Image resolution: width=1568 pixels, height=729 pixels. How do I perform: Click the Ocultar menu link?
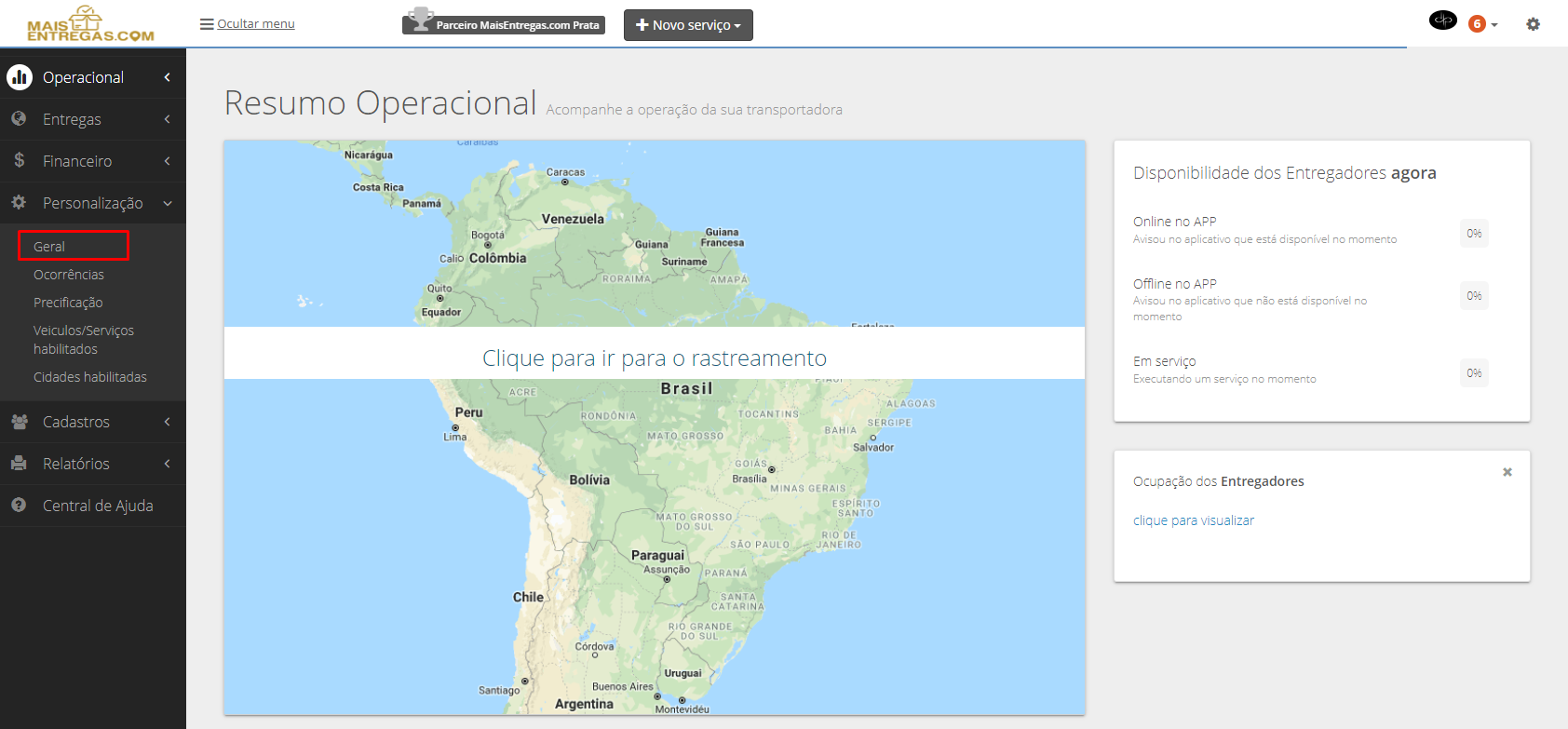tap(248, 24)
